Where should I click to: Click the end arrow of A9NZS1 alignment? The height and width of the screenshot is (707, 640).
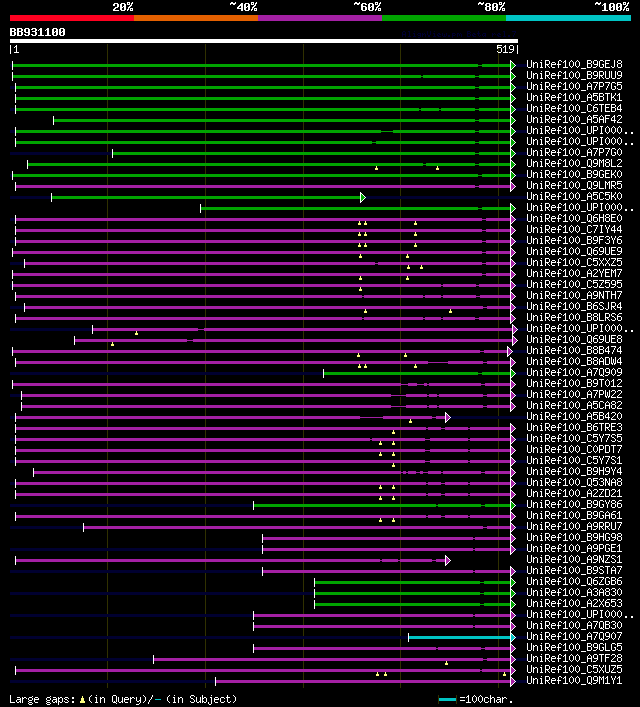(x=447, y=560)
